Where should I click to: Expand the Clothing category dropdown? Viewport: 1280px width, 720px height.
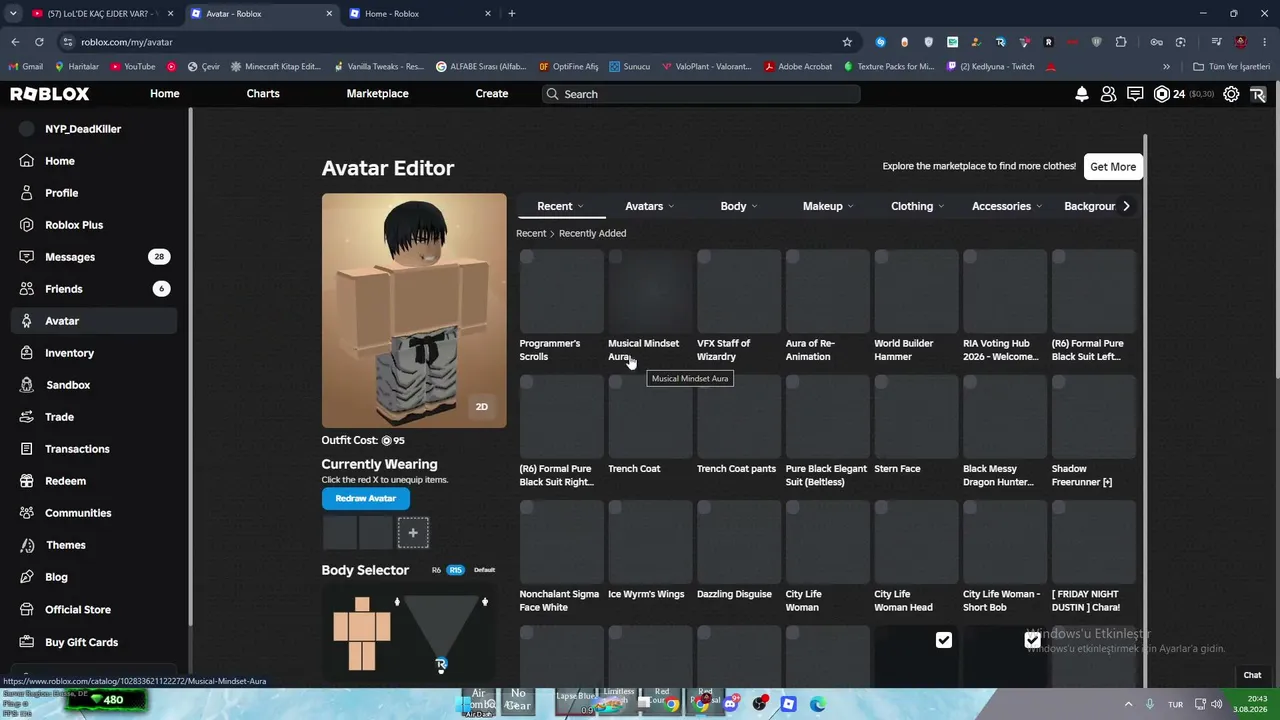pos(917,206)
